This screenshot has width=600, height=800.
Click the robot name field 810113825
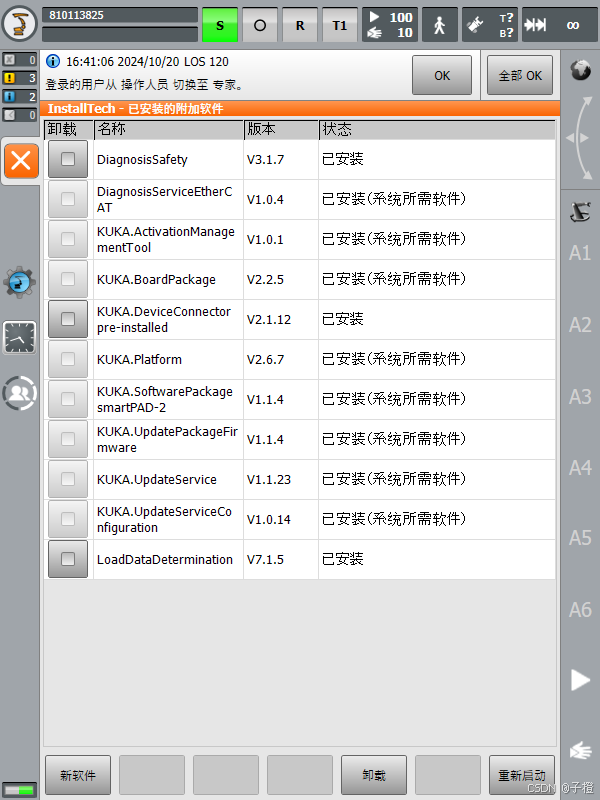[120, 15]
